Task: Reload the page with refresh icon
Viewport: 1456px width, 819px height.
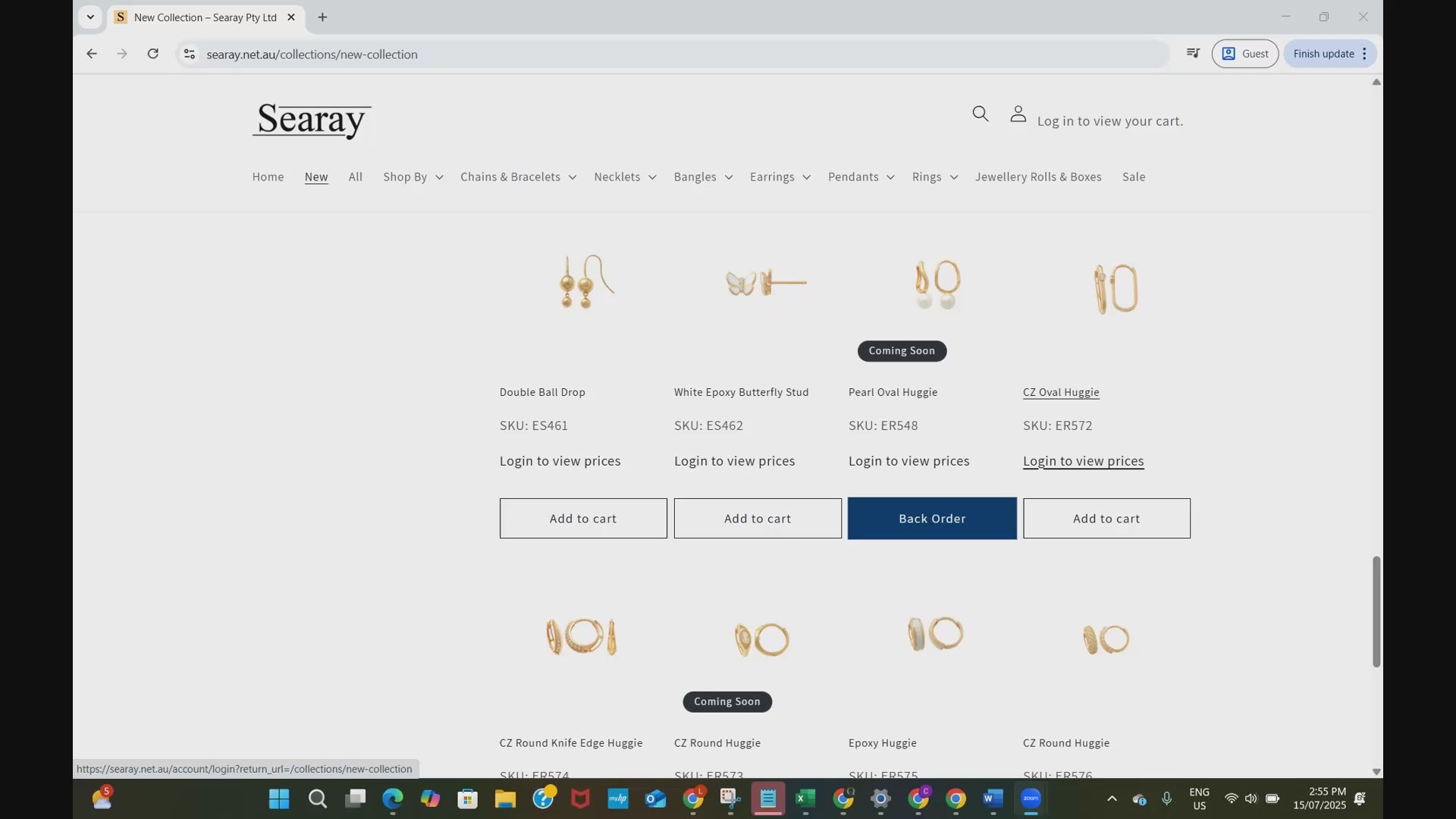Action: pos(152,54)
